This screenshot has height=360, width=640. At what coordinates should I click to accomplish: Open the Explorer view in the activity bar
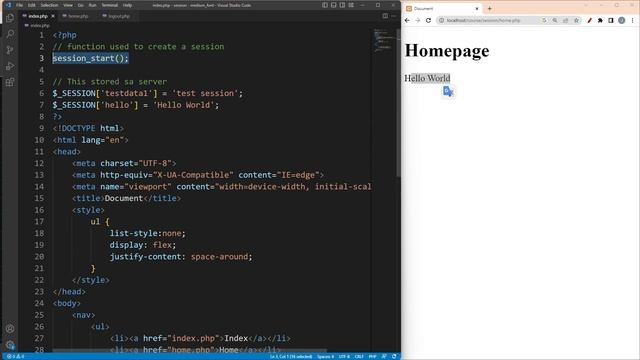tap(10, 18)
